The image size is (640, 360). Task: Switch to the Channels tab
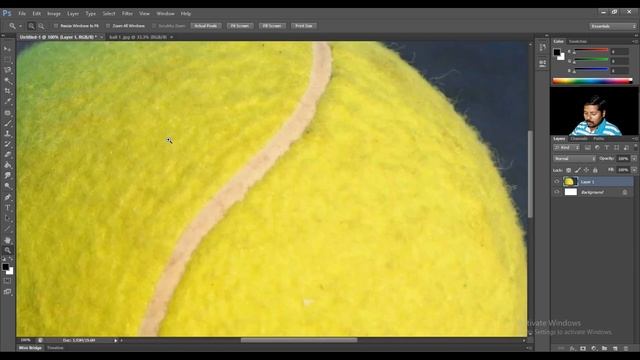click(579, 139)
